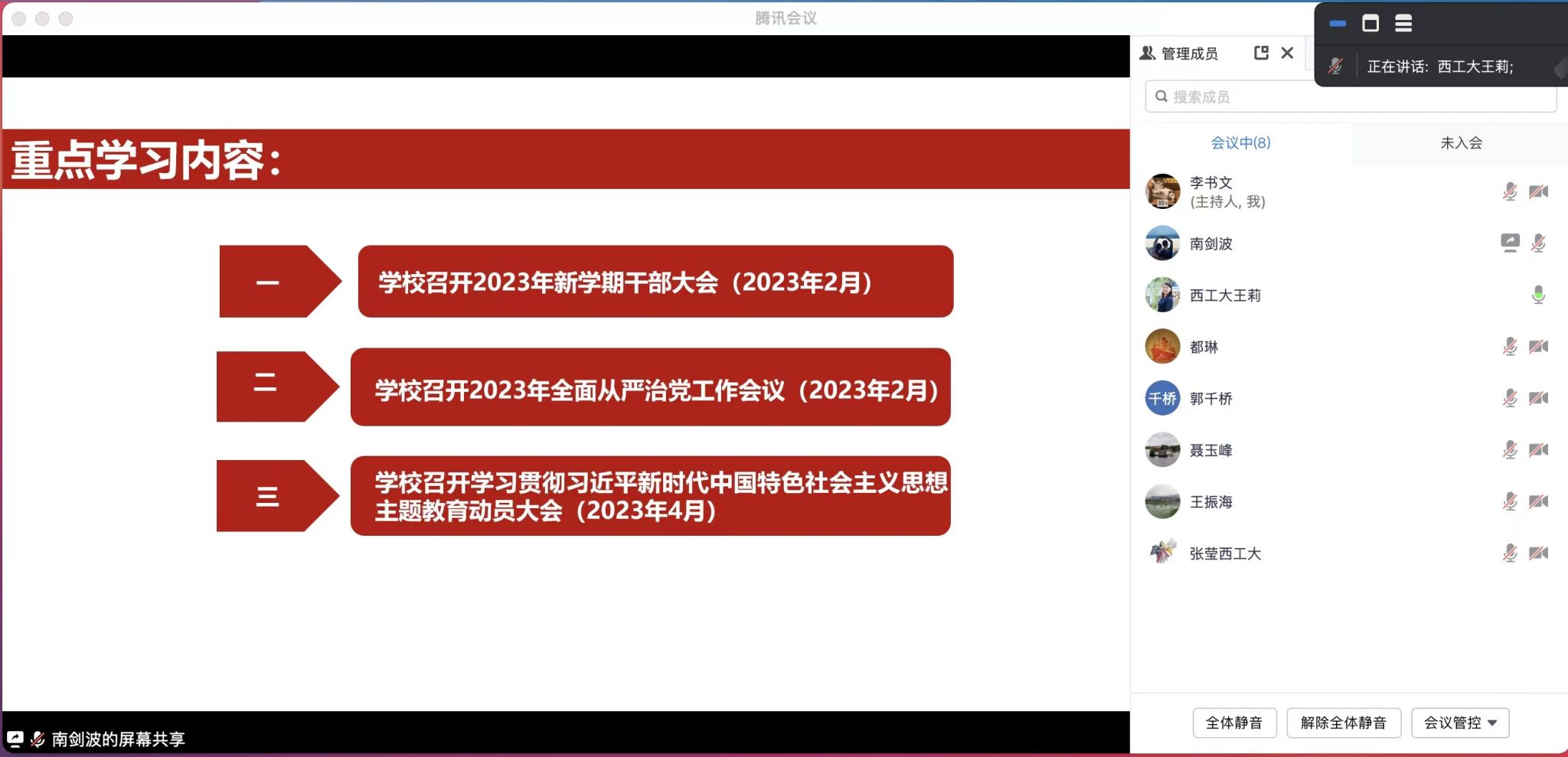The height and width of the screenshot is (757, 1568).
Task: Pop out the 管理成员 panel
Action: coord(1261,53)
